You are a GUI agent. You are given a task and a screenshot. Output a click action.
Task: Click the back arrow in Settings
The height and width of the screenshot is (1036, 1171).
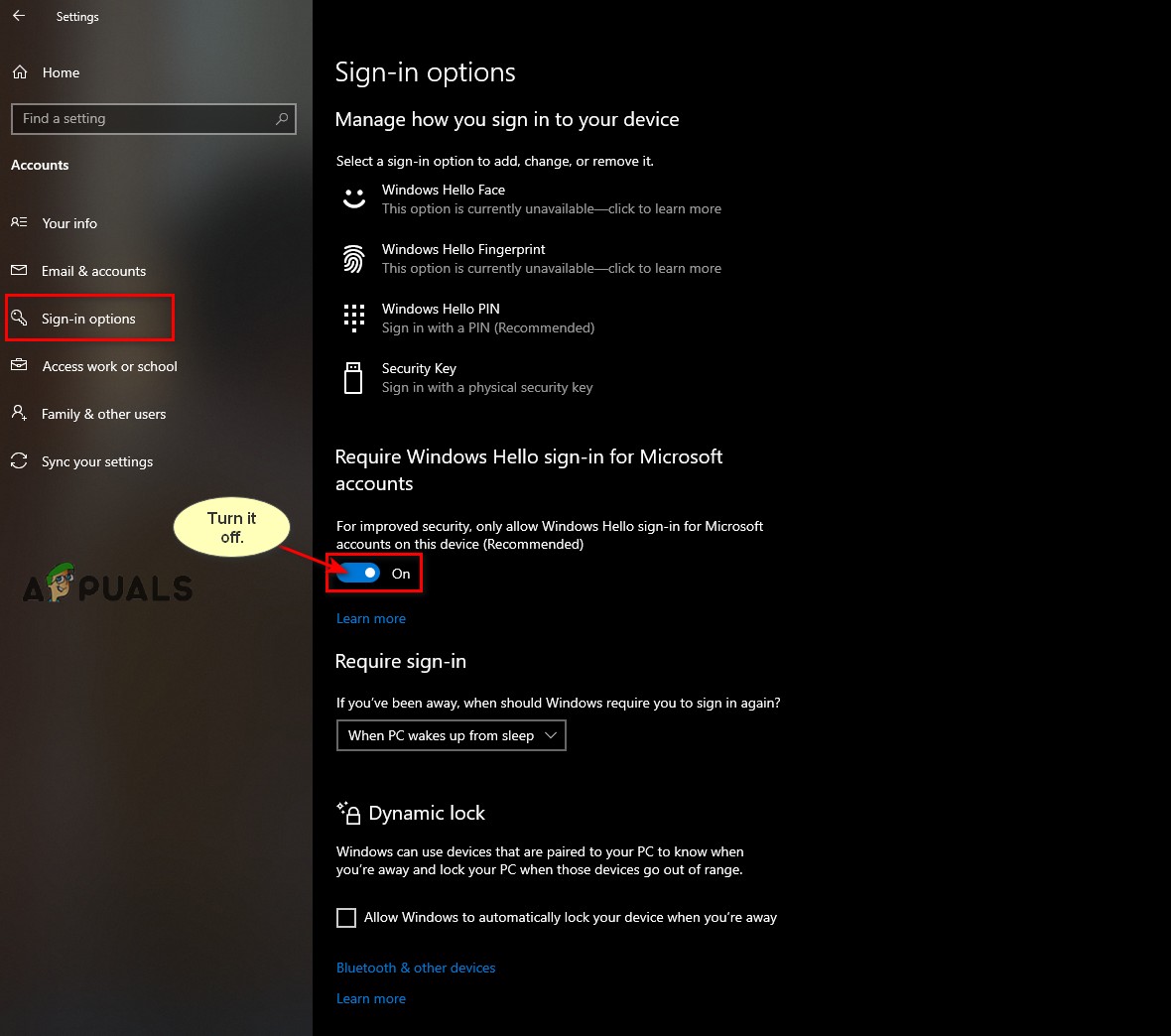point(19,16)
